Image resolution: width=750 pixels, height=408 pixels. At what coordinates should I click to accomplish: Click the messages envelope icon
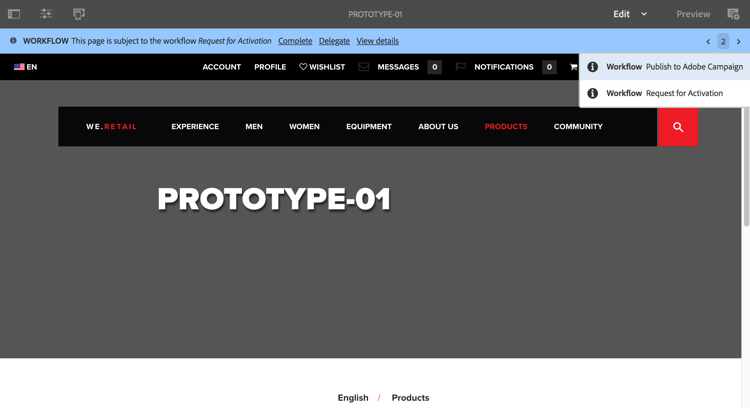coord(364,67)
